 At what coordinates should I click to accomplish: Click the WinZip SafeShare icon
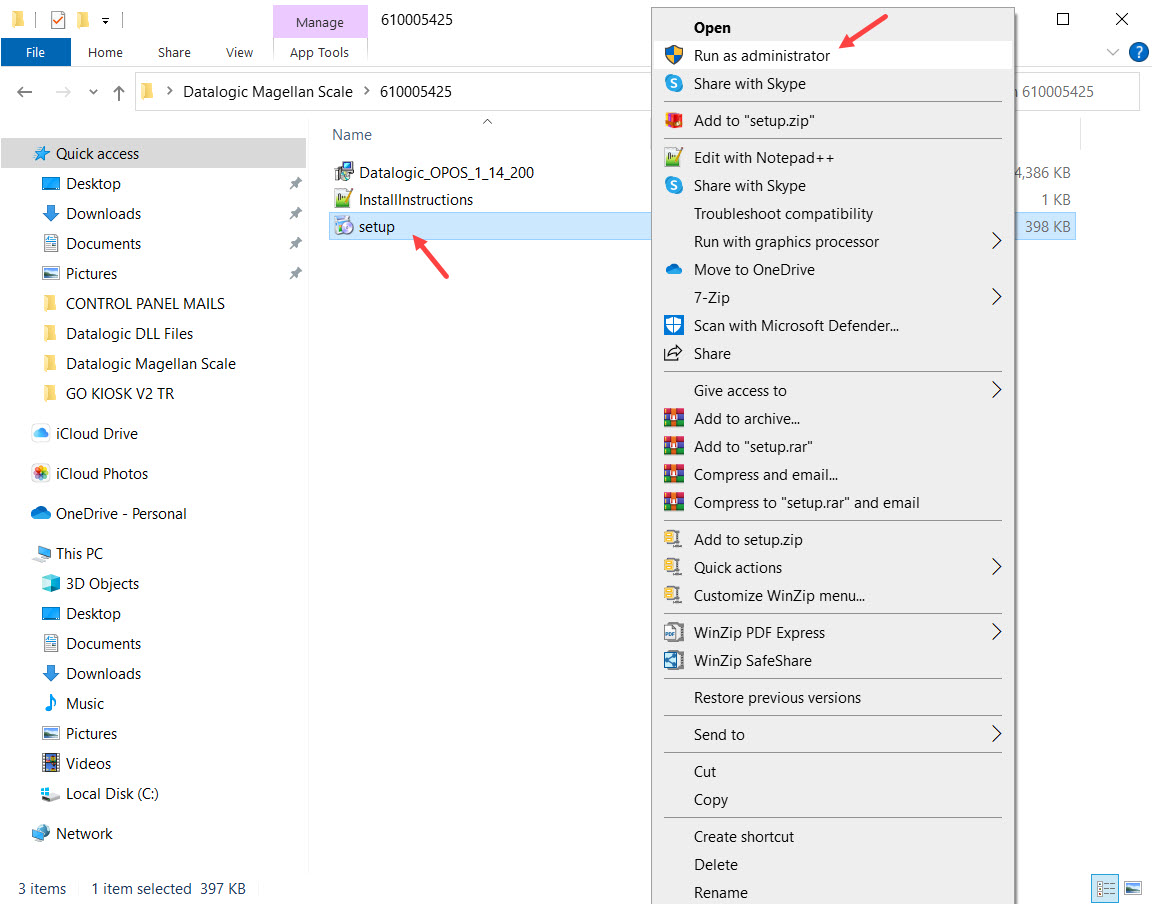tap(674, 661)
